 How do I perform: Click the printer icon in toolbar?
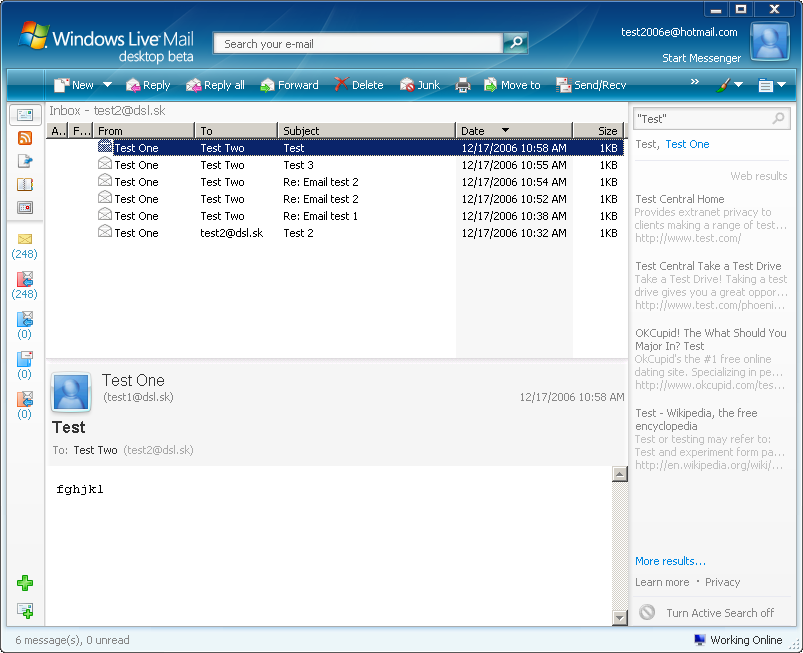pos(462,85)
